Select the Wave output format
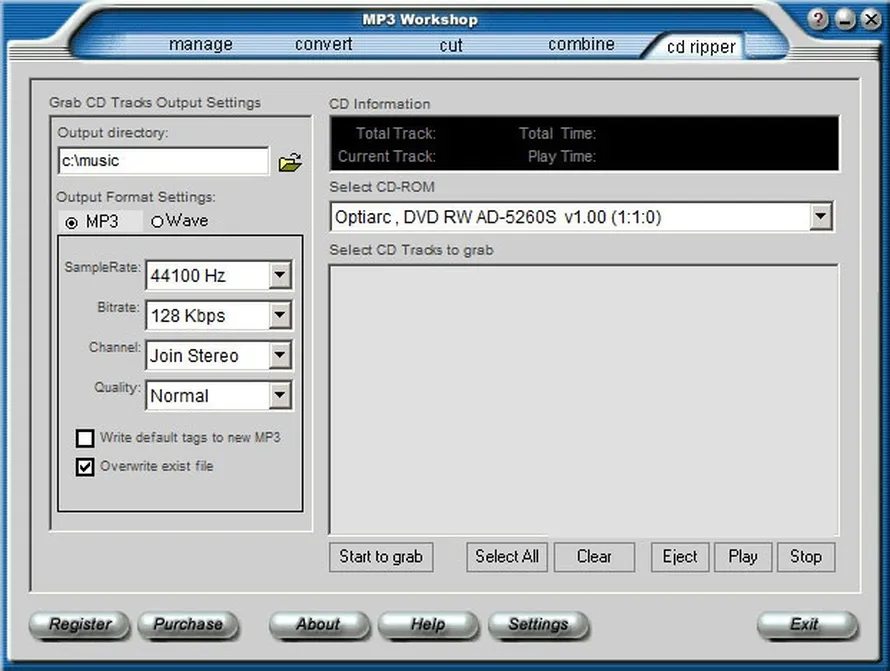The width and height of the screenshot is (890, 671). click(x=158, y=221)
